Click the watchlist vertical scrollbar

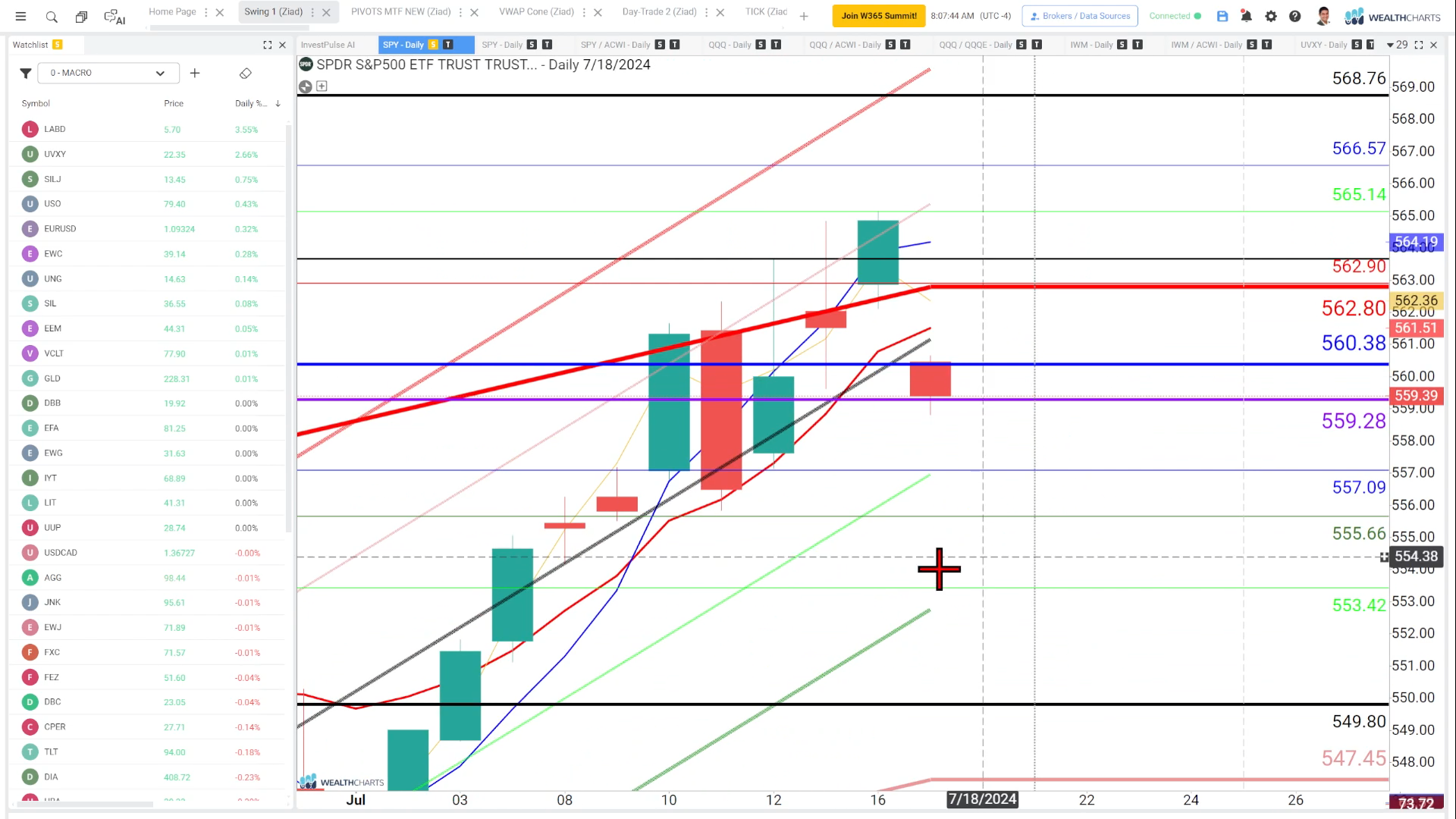[288, 328]
